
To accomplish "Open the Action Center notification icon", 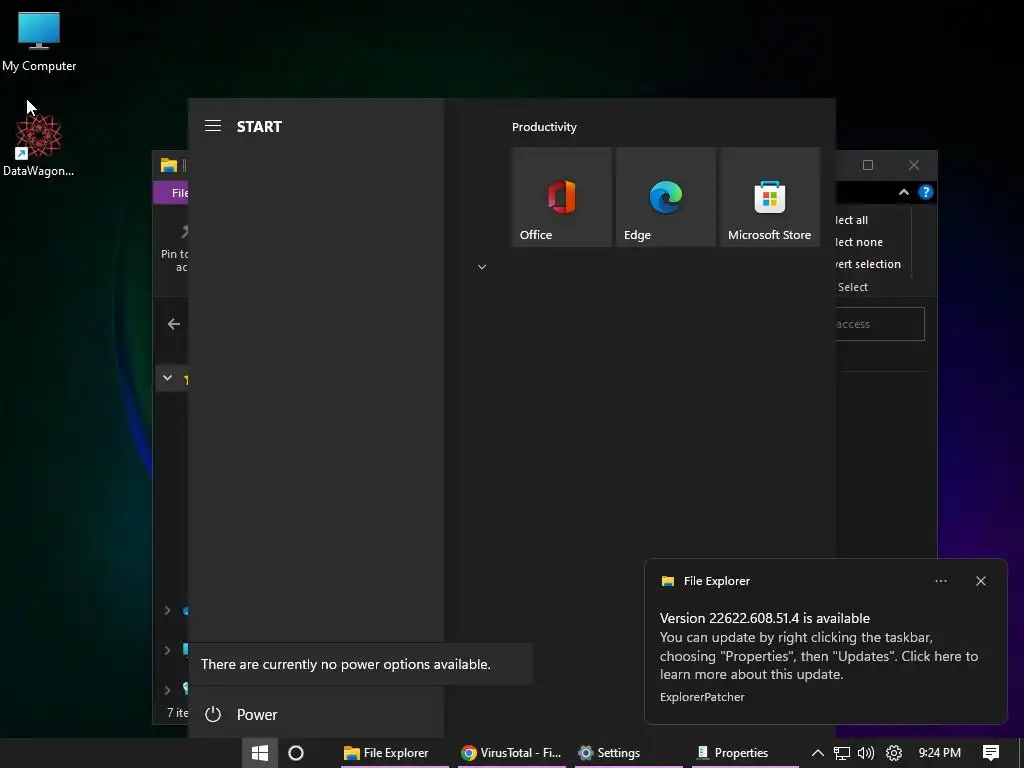I will coord(991,753).
